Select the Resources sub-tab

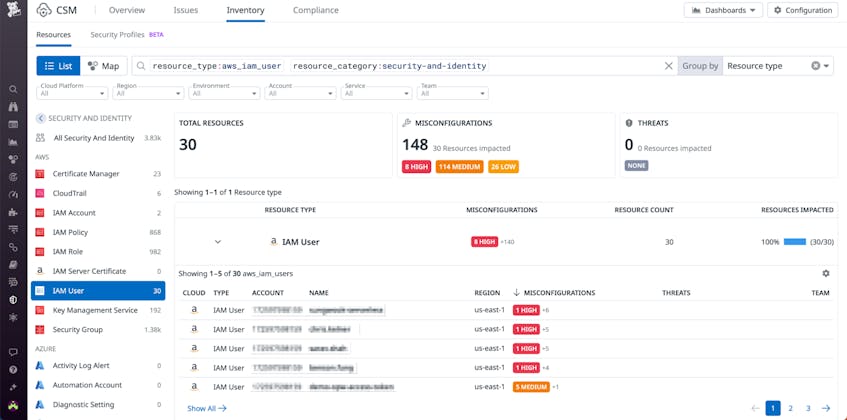(x=53, y=35)
